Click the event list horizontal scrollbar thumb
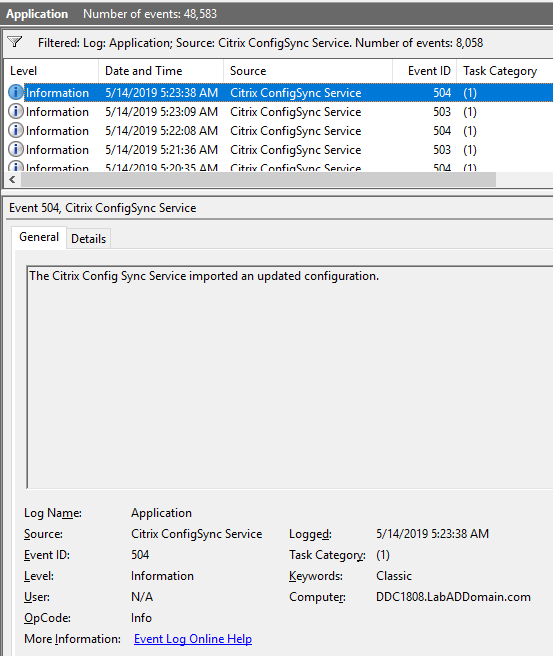 (259, 180)
